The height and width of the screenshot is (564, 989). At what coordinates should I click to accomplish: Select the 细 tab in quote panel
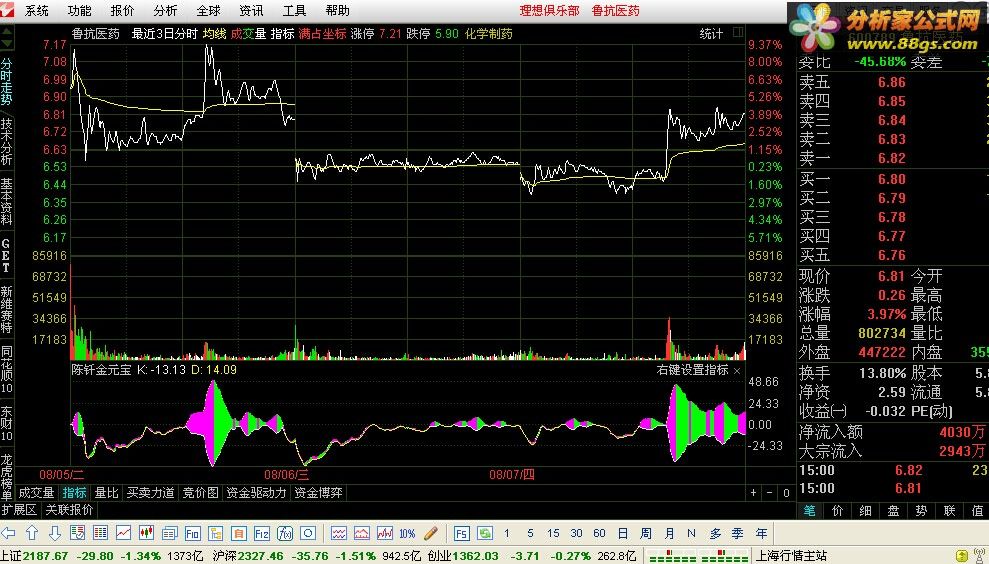[x=865, y=511]
